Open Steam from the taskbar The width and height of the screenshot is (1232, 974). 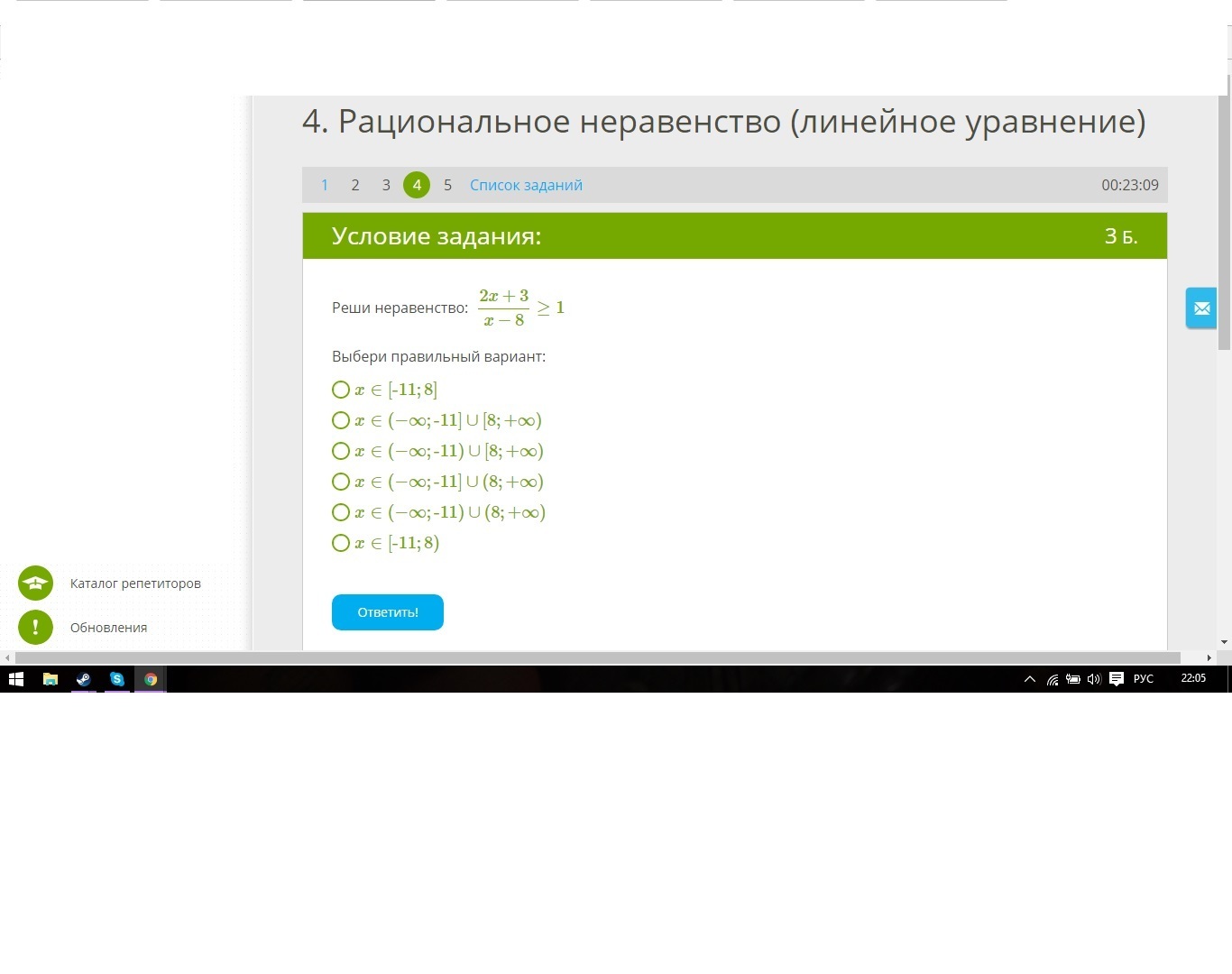pos(84,679)
